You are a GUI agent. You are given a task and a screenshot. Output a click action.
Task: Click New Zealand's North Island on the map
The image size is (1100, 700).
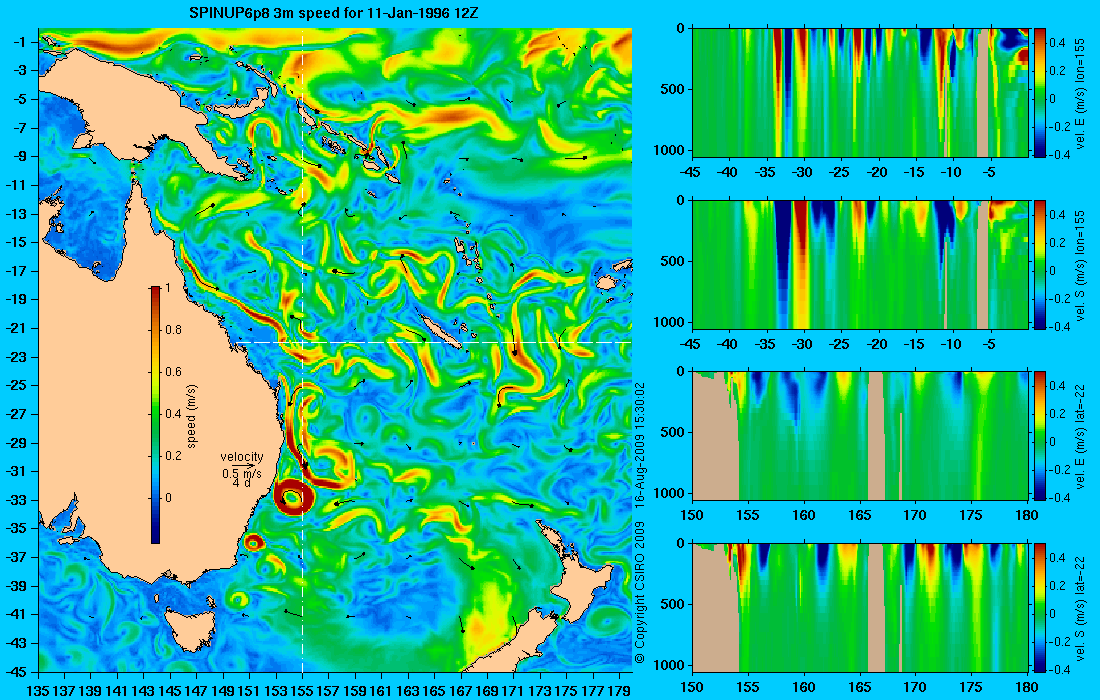(586, 582)
